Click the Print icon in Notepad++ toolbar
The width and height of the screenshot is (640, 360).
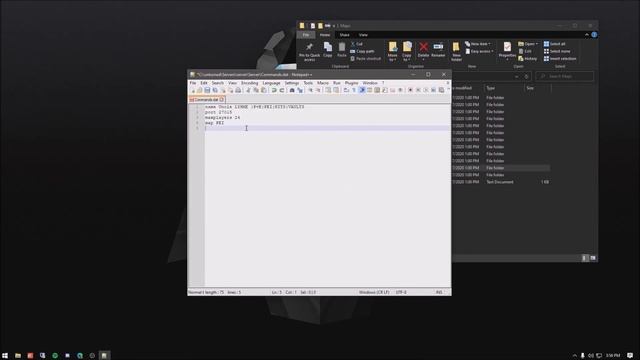coord(238,90)
